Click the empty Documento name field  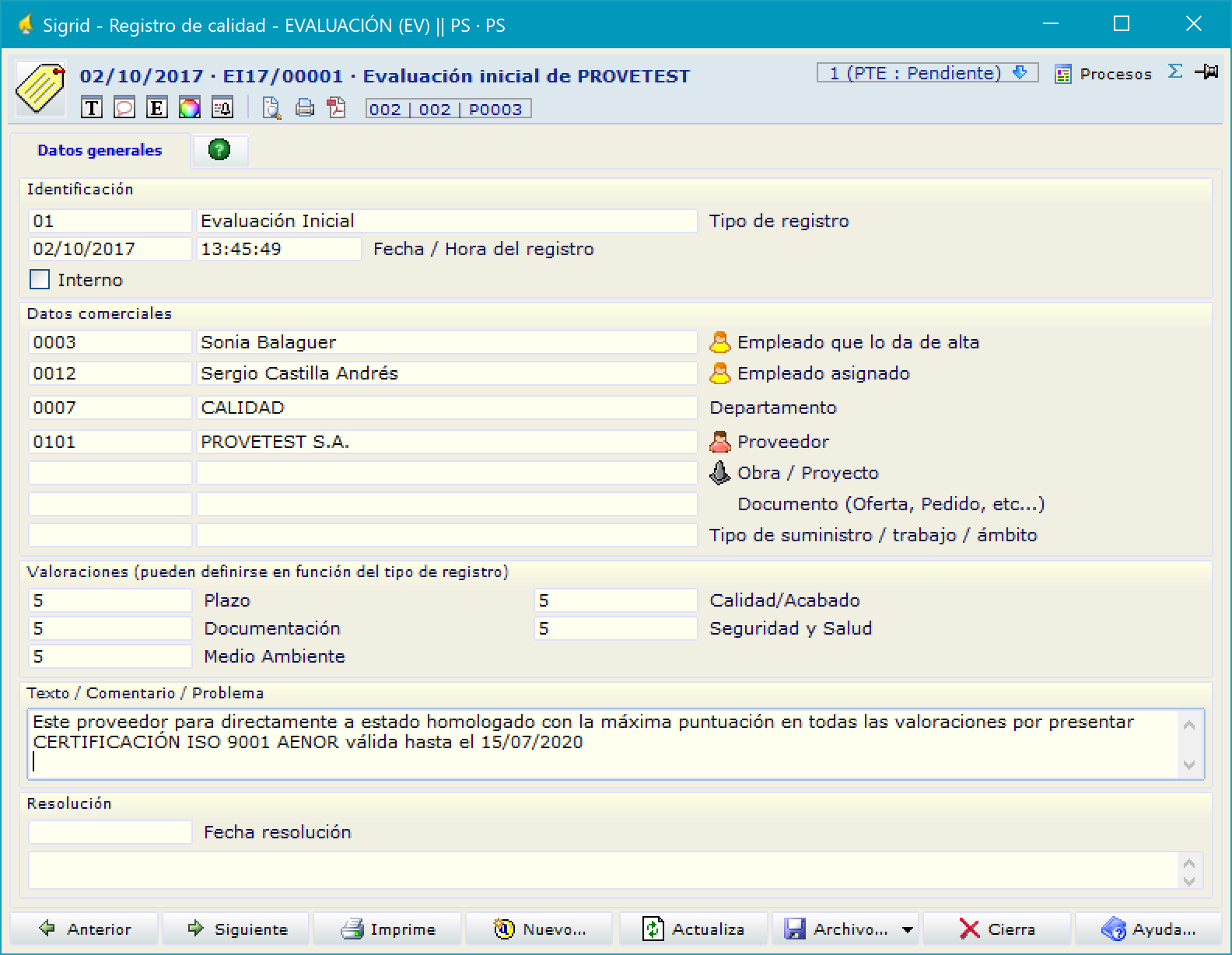click(x=446, y=504)
